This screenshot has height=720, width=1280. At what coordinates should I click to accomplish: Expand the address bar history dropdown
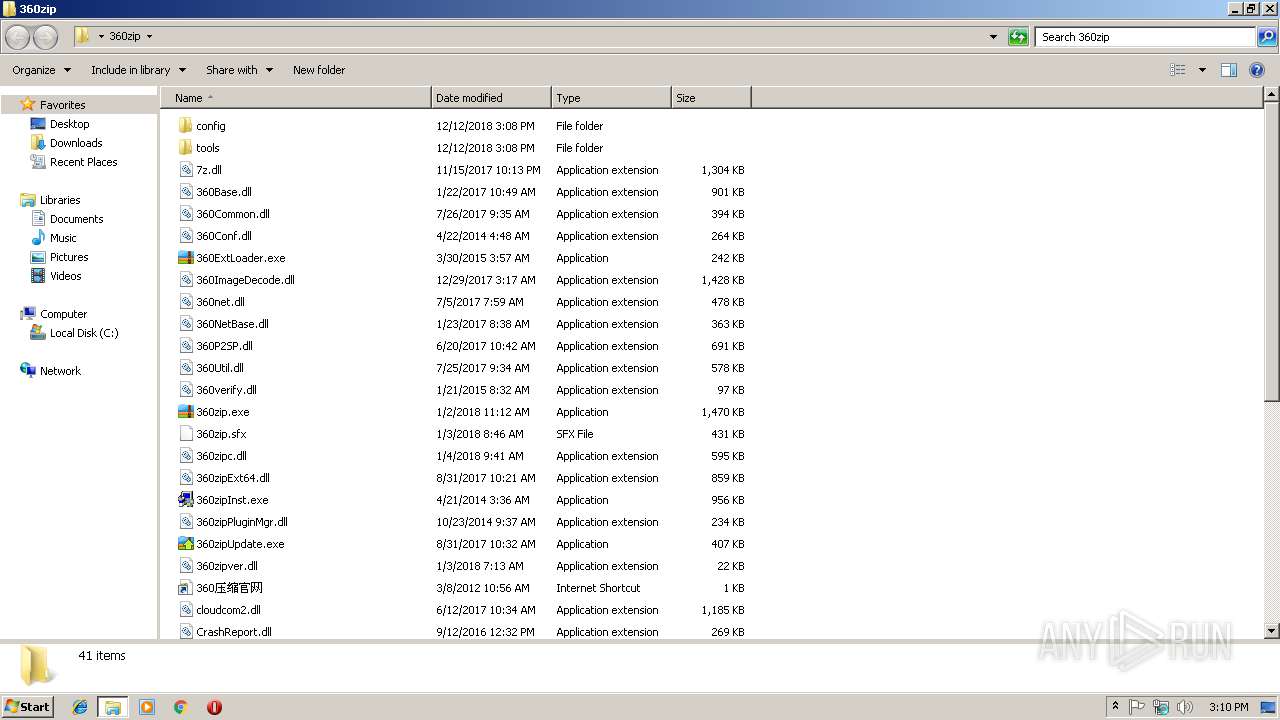coord(993,37)
